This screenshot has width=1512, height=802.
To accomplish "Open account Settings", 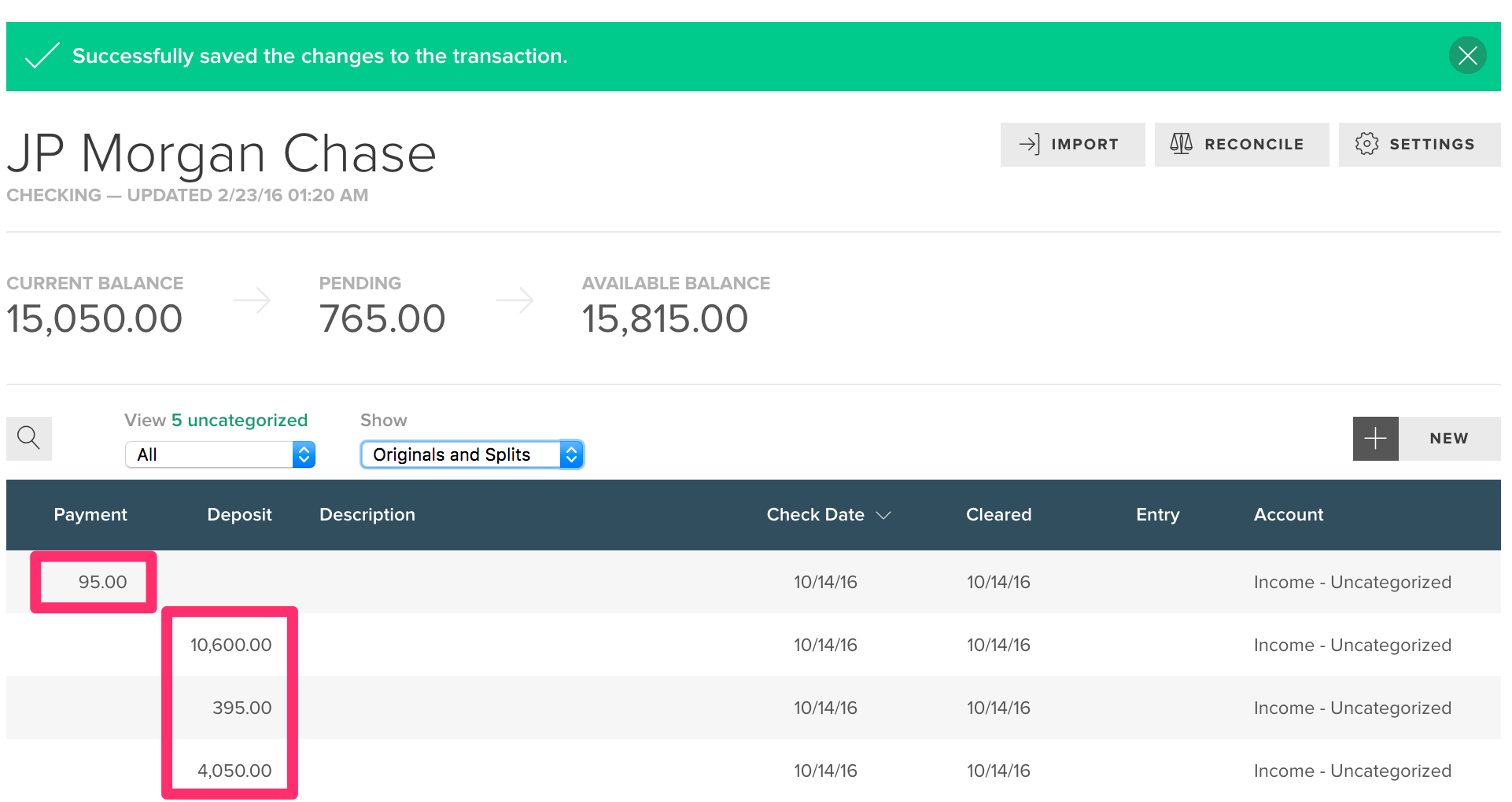I will pyautogui.click(x=1419, y=145).
